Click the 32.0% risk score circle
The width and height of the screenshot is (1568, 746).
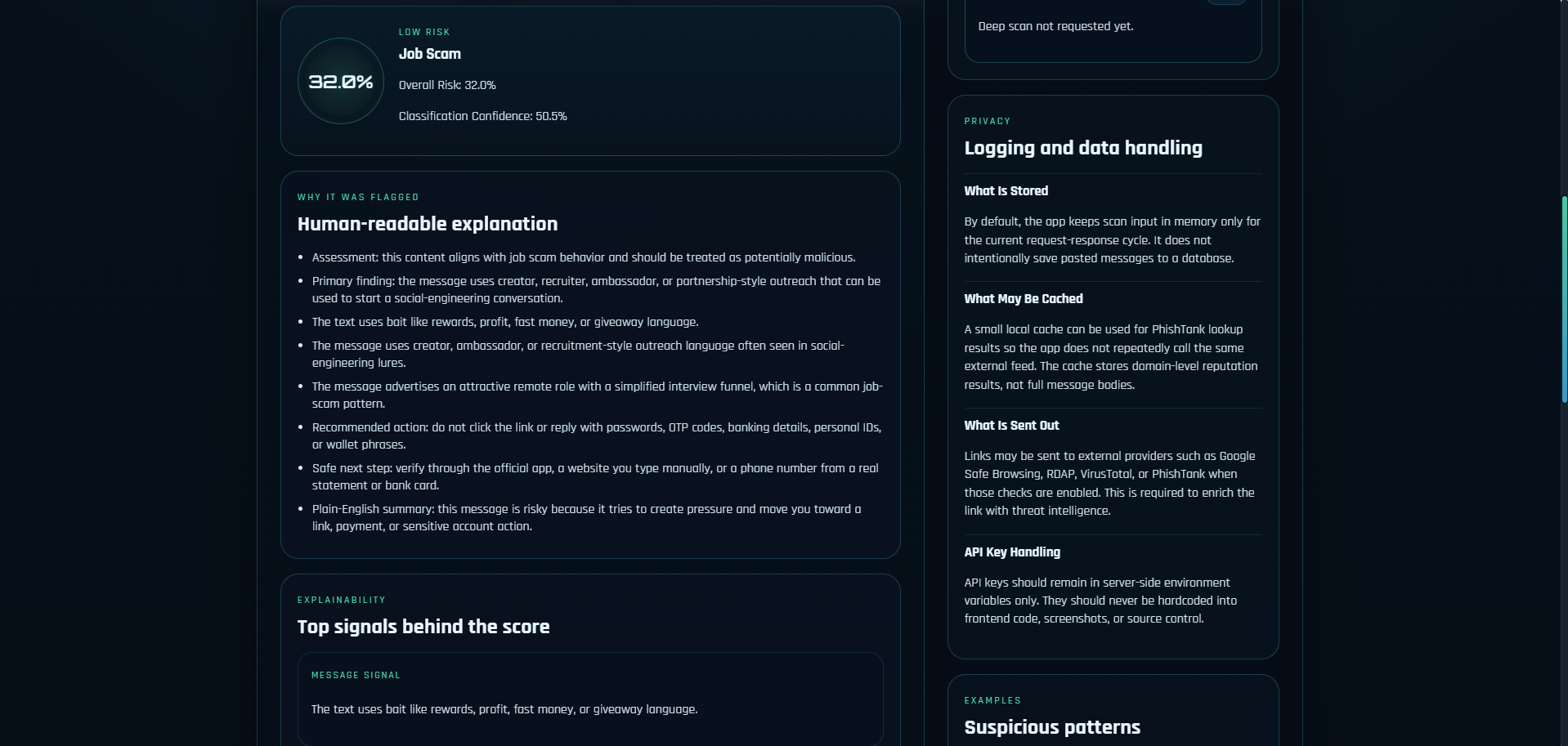click(x=341, y=82)
